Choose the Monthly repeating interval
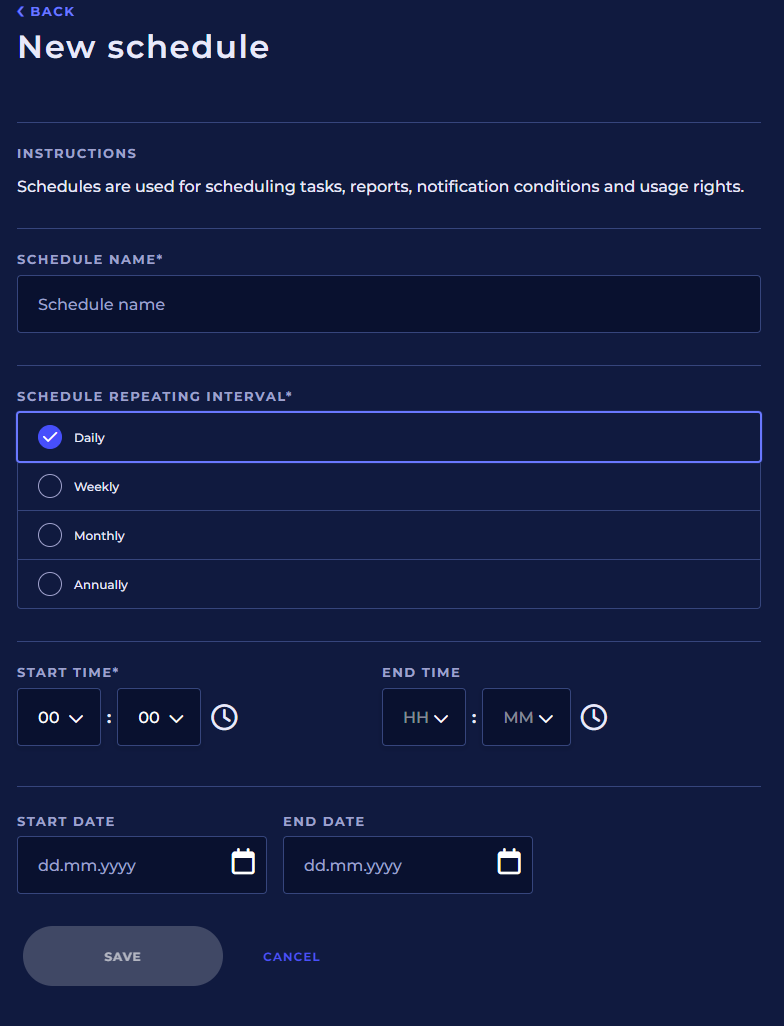 pos(50,535)
